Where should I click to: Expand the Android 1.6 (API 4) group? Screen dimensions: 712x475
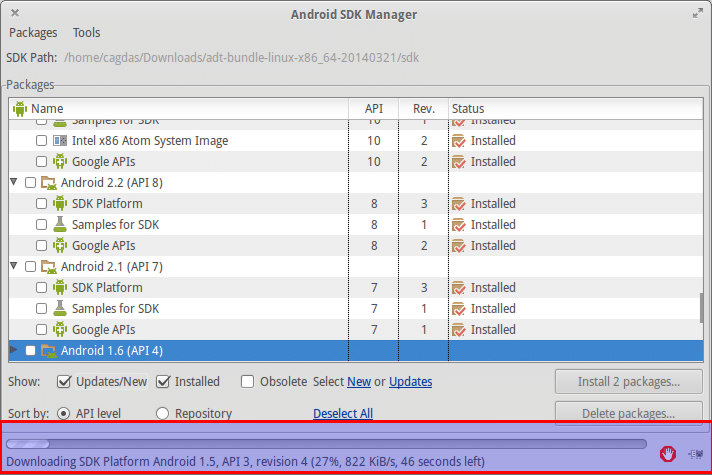[14, 350]
